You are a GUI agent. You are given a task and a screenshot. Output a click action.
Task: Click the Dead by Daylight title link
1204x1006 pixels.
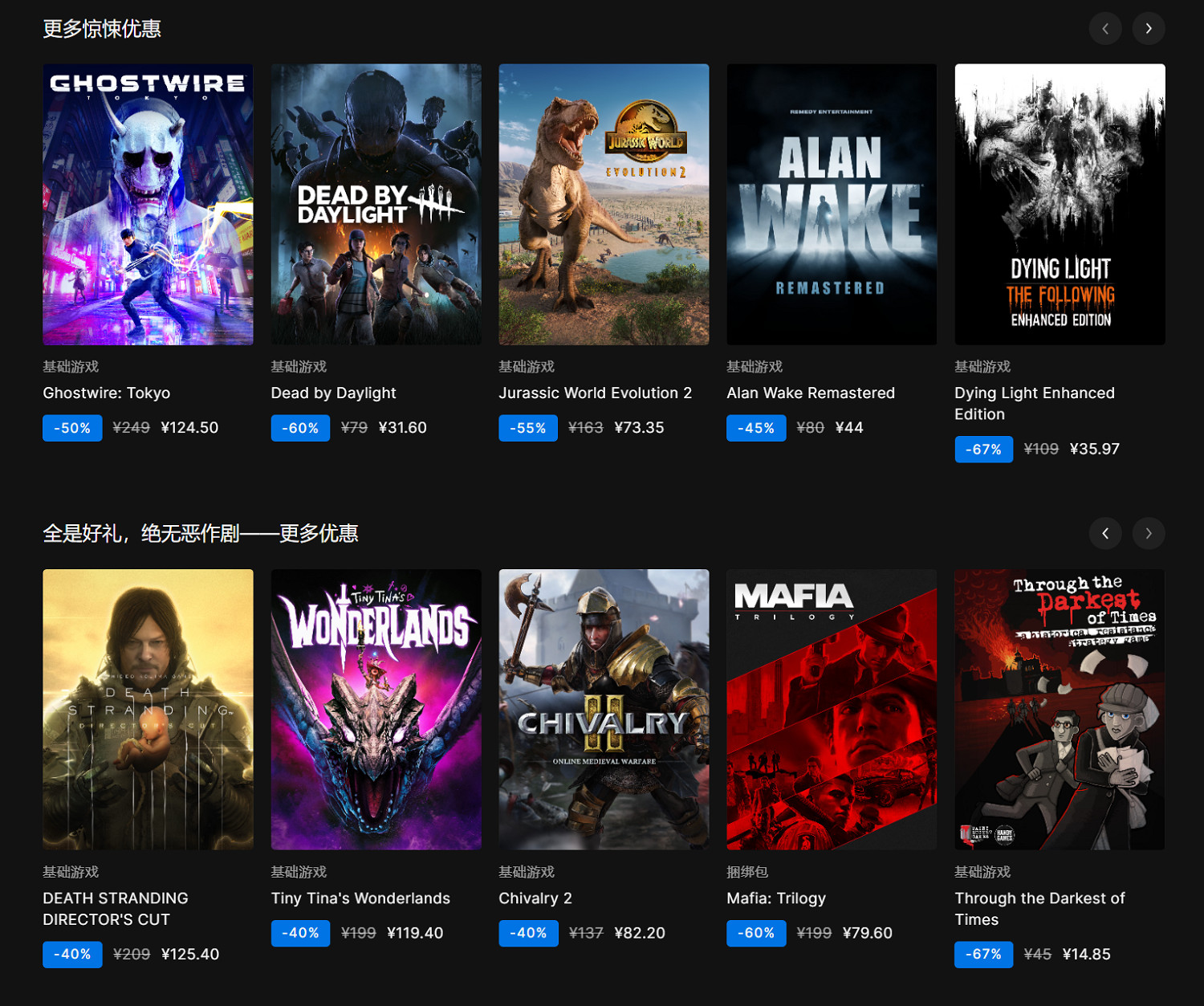click(x=333, y=393)
